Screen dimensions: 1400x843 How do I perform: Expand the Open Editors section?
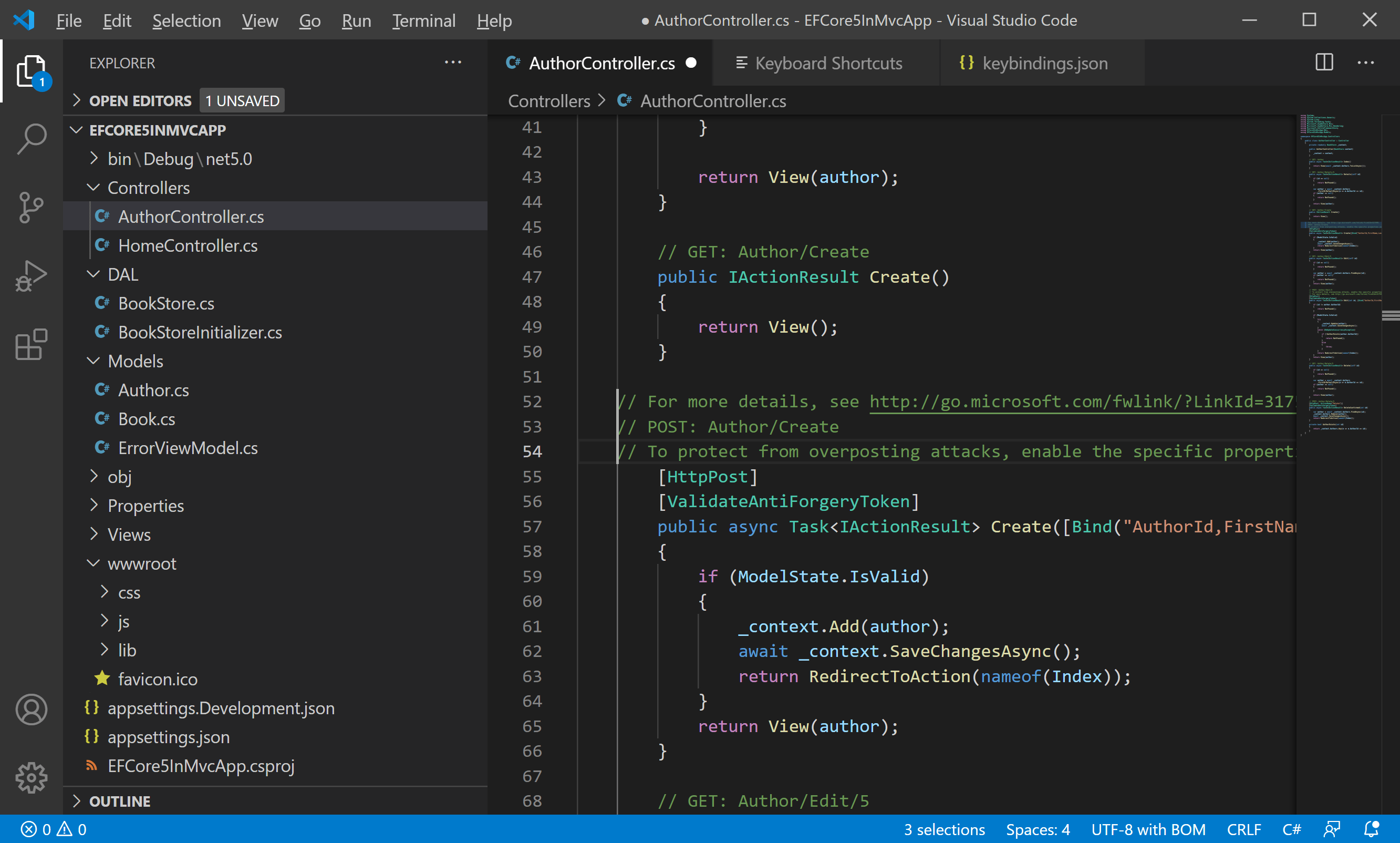[275, 100]
